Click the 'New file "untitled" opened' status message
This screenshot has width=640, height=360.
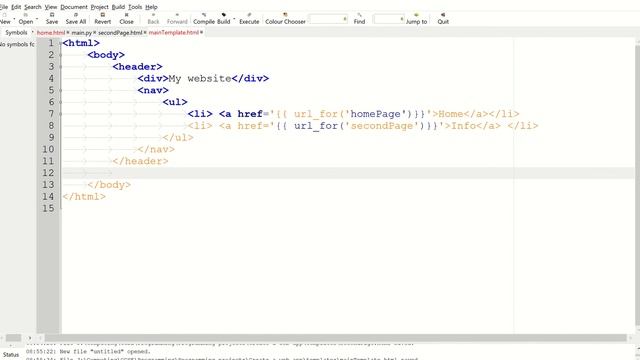105,351
